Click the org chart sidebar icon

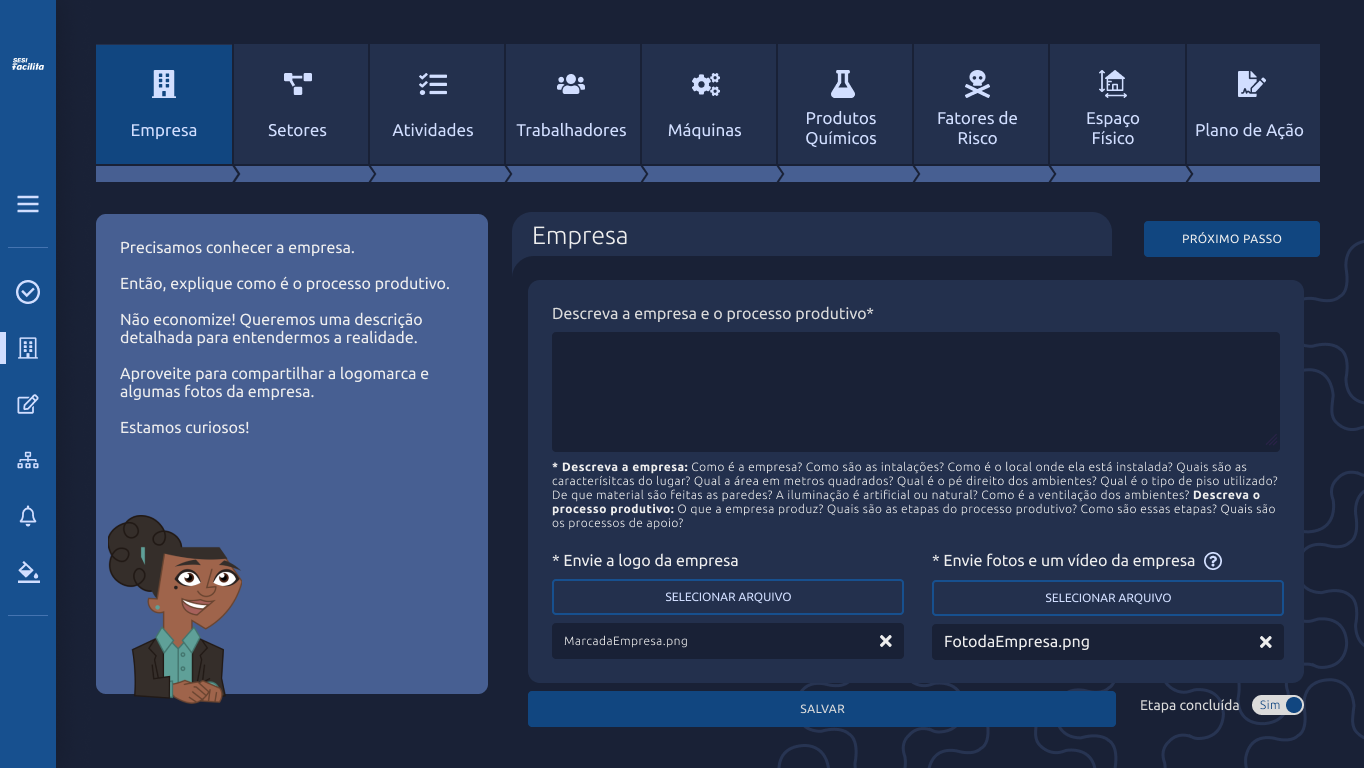28,460
